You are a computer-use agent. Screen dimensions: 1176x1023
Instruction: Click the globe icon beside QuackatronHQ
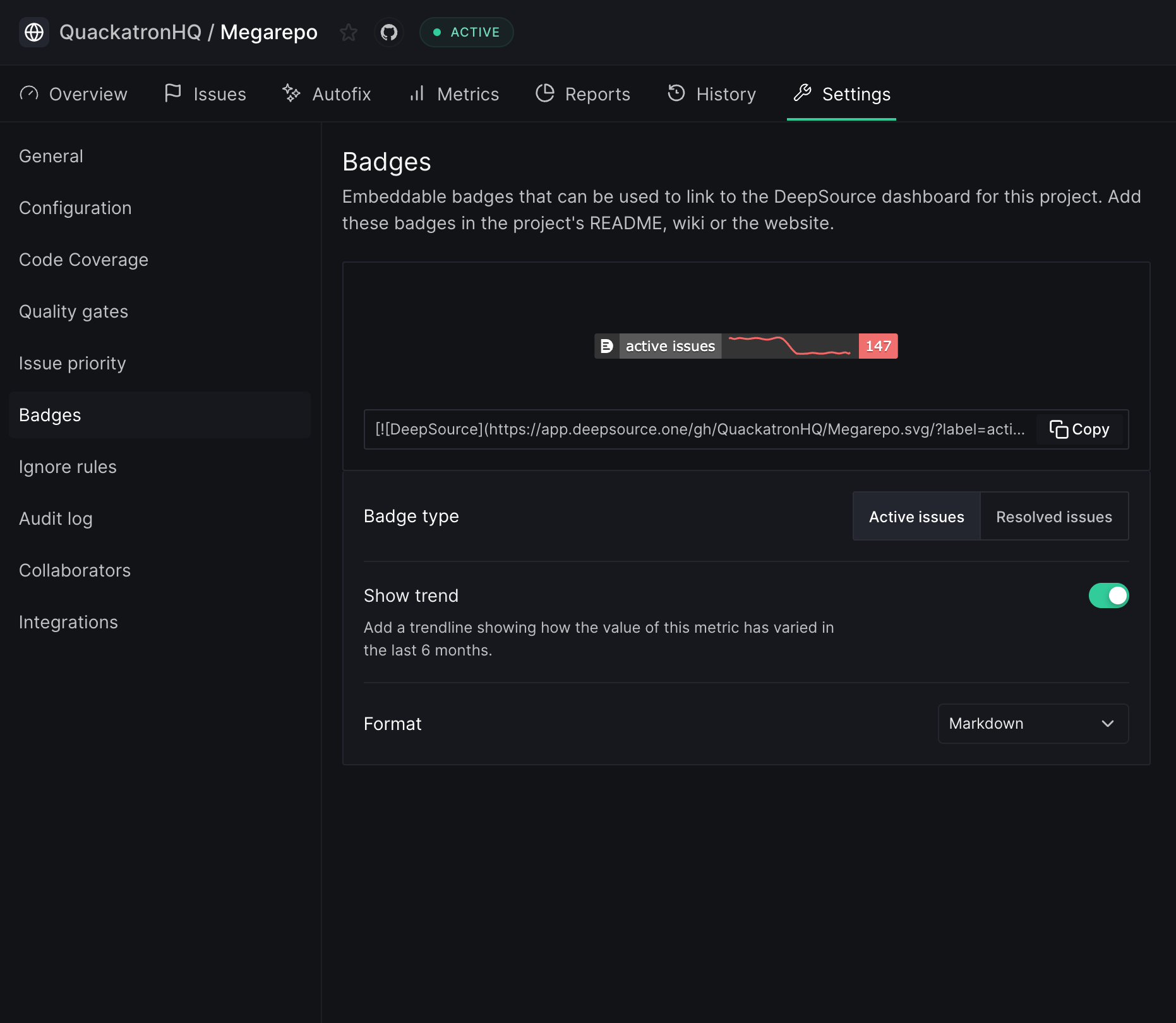pyautogui.click(x=34, y=32)
